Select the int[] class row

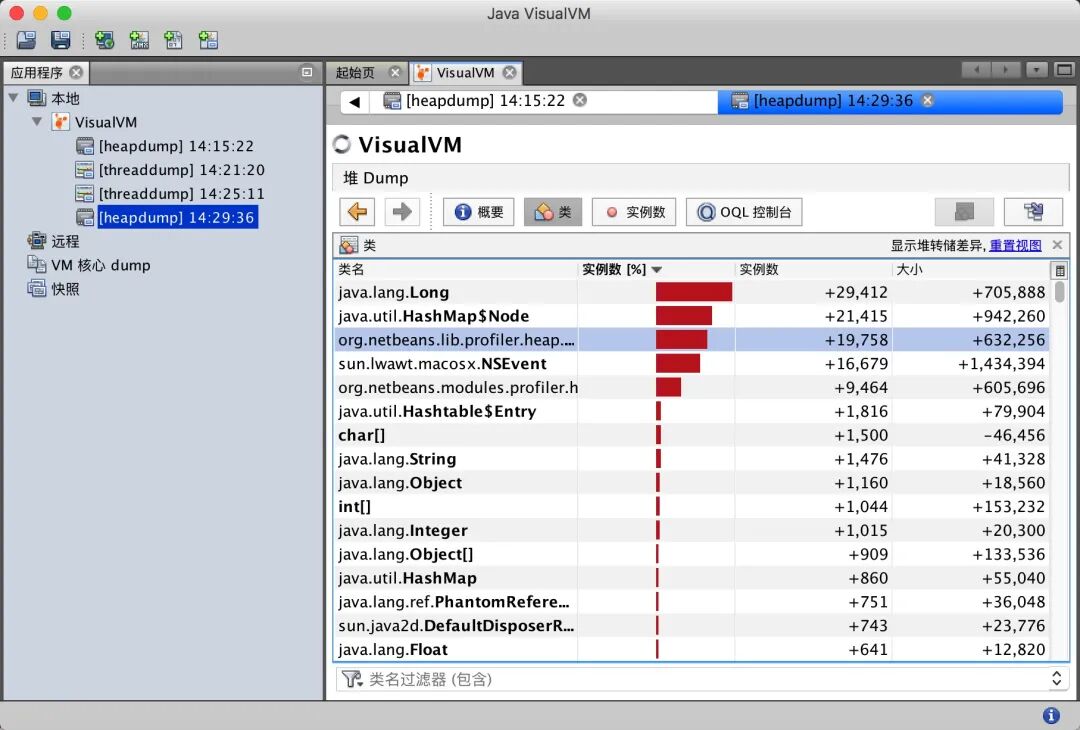pos(692,507)
